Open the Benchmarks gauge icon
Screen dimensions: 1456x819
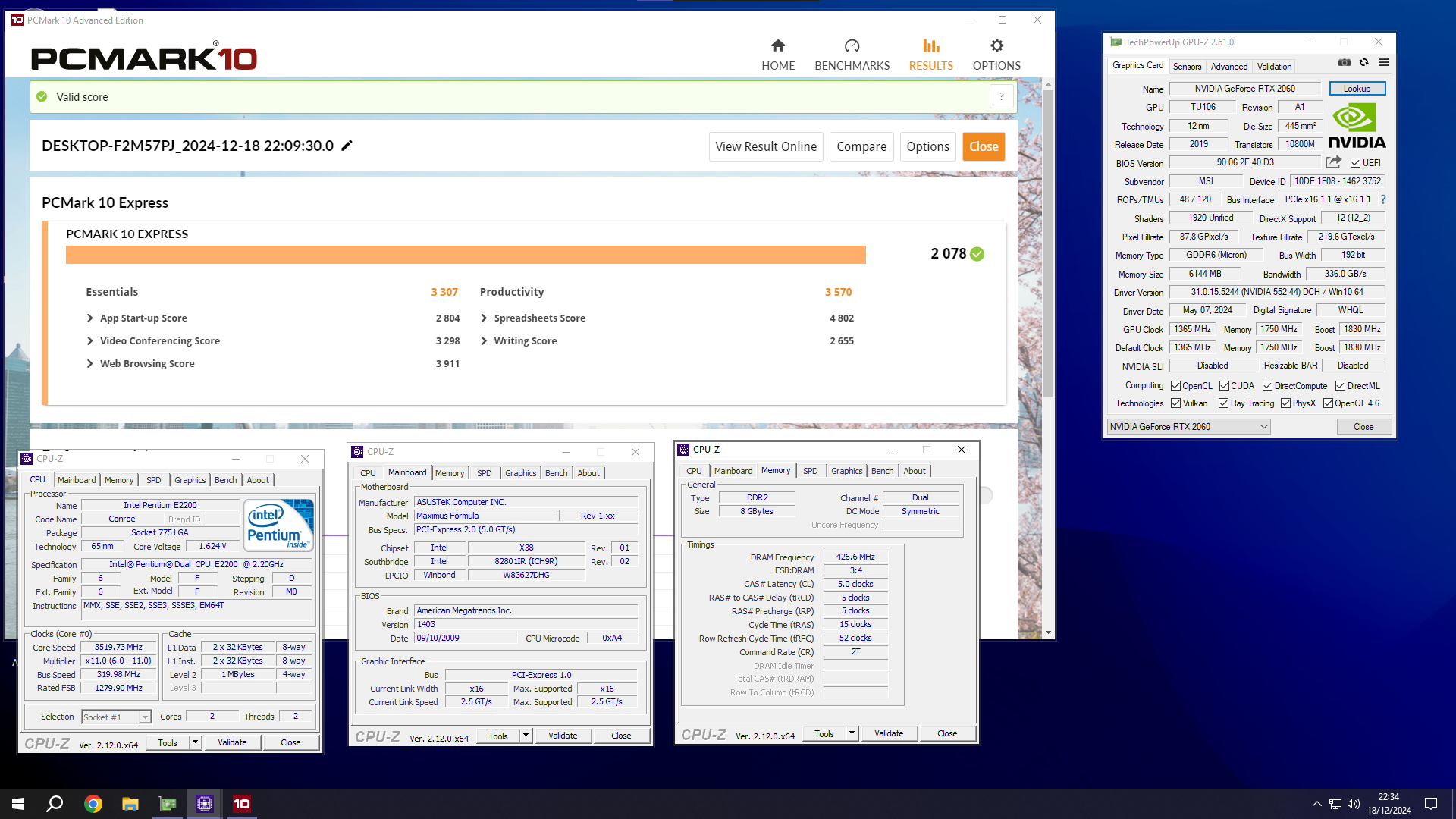(852, 45)
